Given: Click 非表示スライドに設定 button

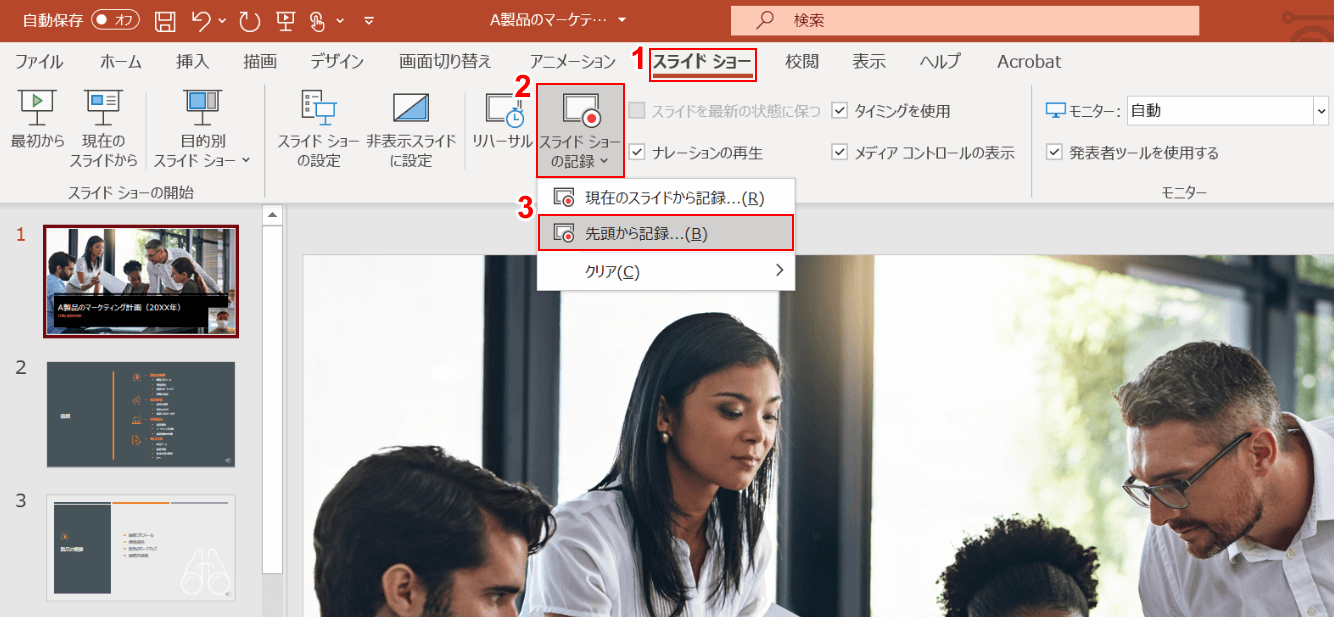Looking at the screenshot, I should tap(411, 127).
